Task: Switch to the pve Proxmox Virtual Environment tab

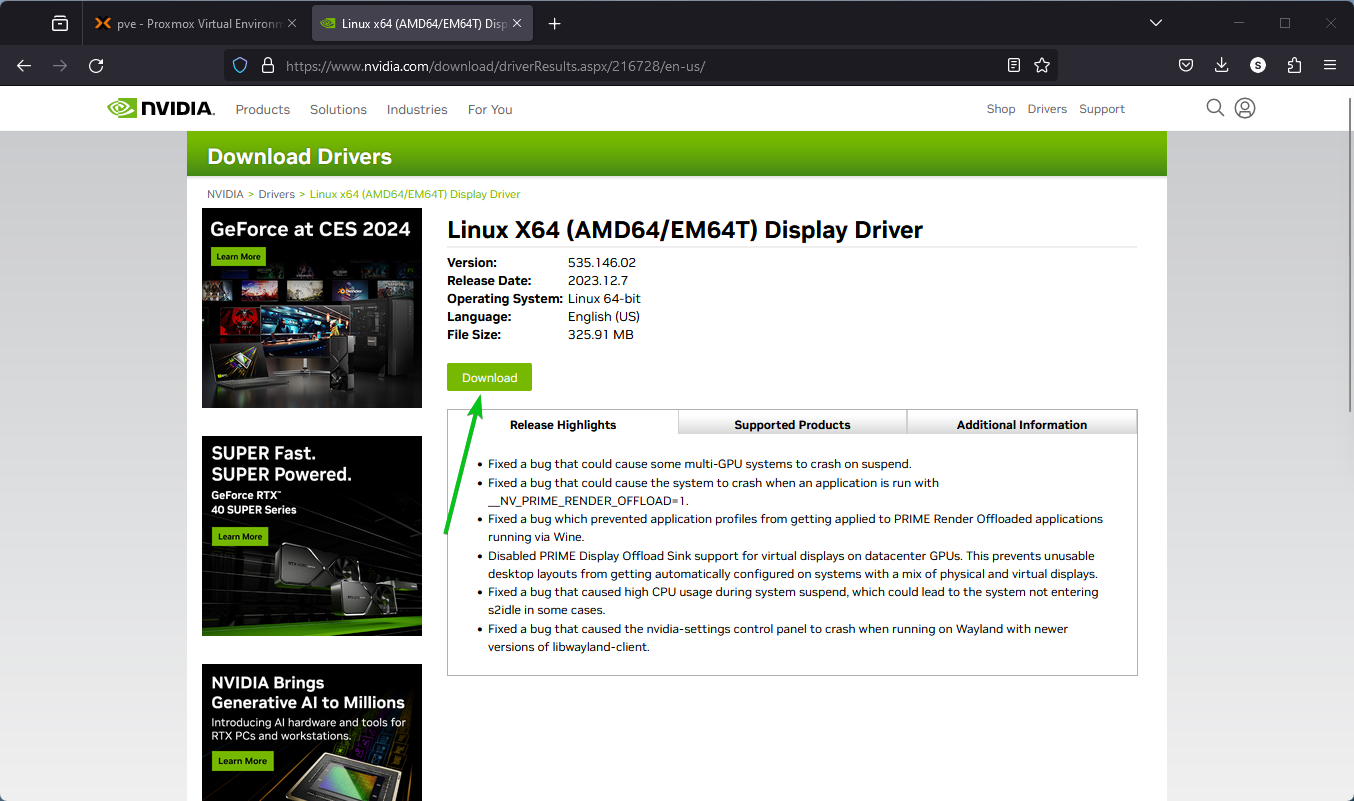Action: 196,23
